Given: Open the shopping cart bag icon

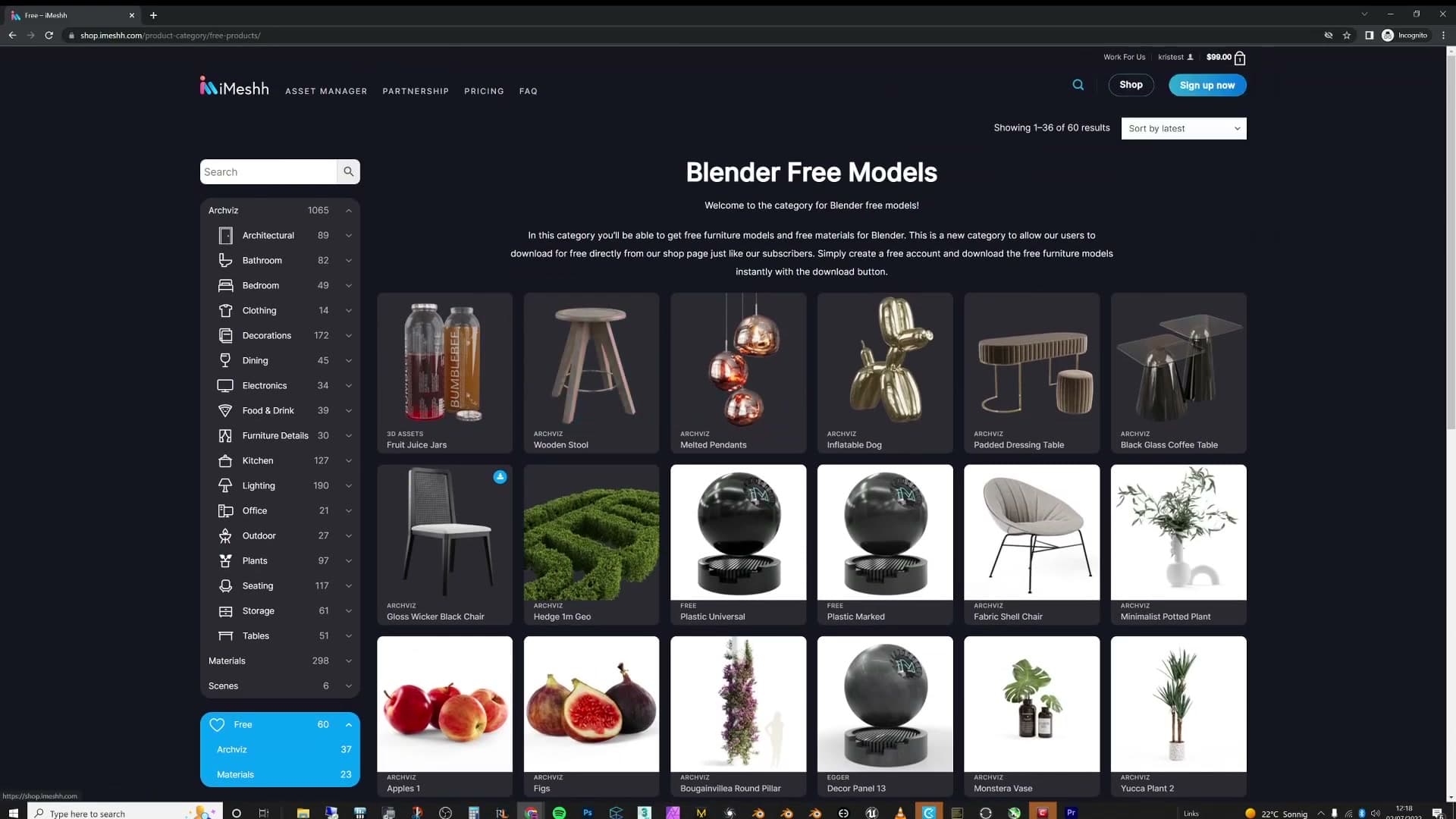Looking at the screenshot, I should pos(1240,58).
